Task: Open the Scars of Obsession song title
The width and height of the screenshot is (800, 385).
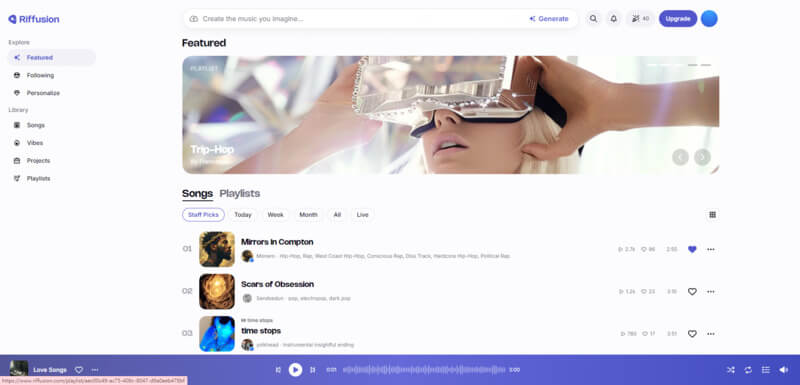Action: [x=278, y=285]
